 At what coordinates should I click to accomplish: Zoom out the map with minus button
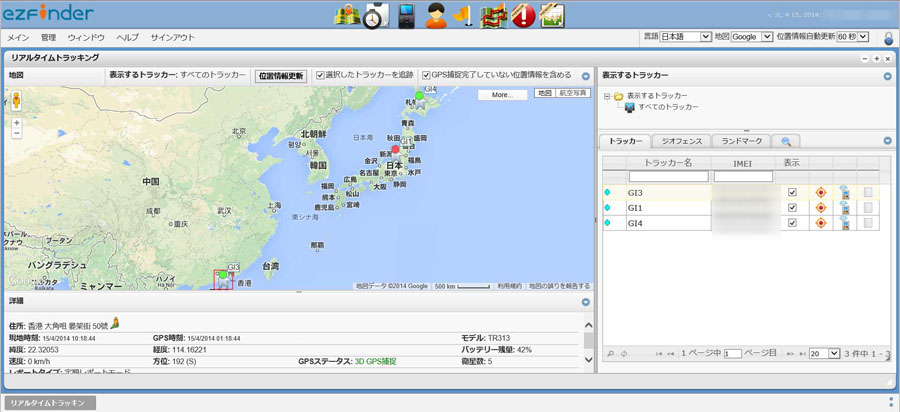tap(17, 133)
